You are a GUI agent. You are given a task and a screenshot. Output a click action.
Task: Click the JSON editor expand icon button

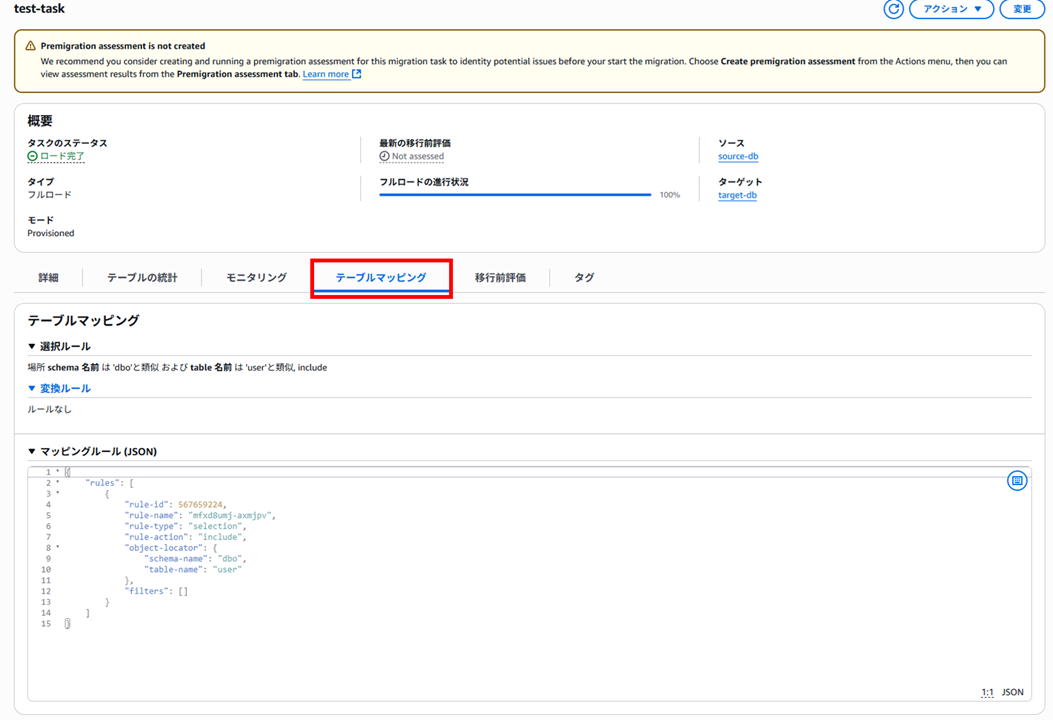(1017, 481)
